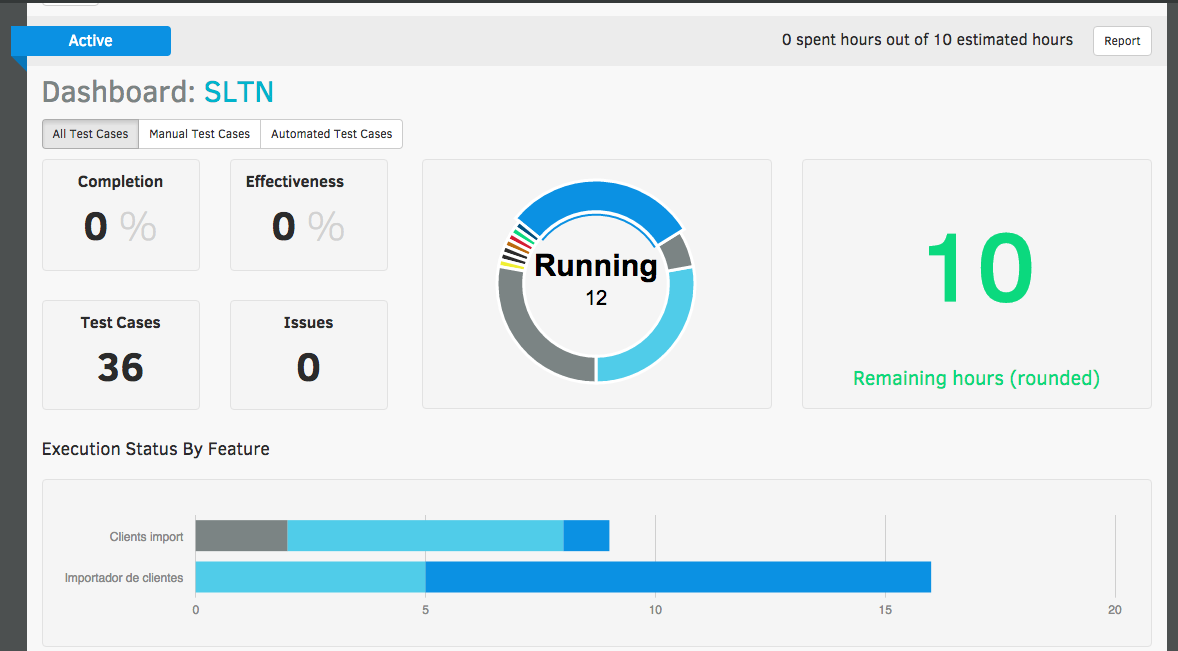Switch to Manual Test Cases tab
Screen dimensions: 1178x651
click(199, 134)
